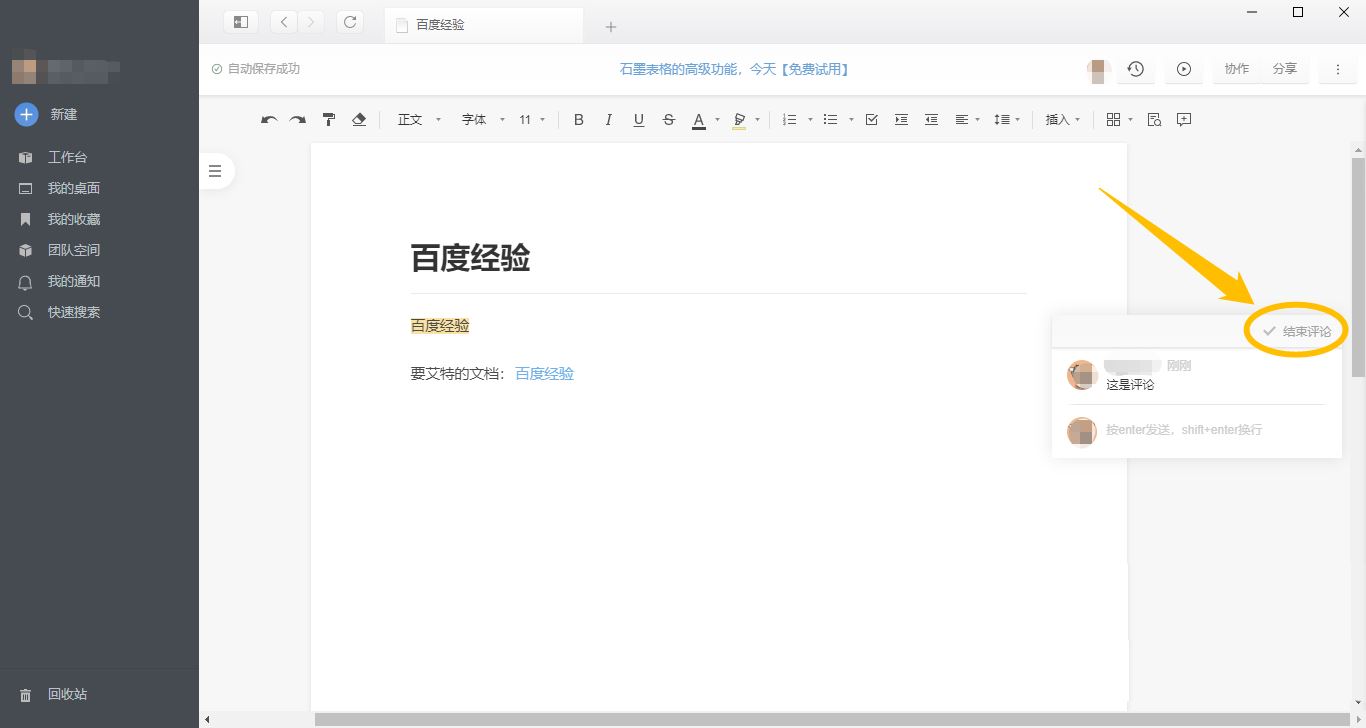
Task: Open the 插入 insert menu
Action: 1063,120
